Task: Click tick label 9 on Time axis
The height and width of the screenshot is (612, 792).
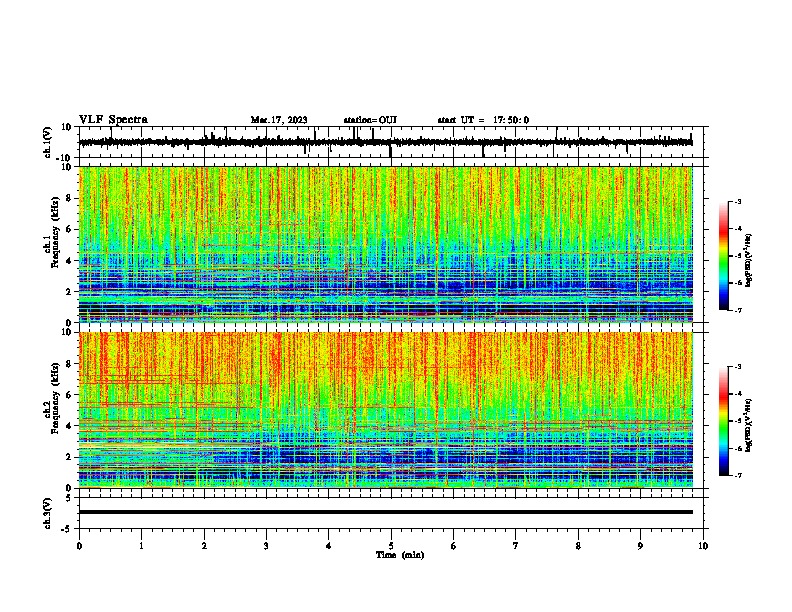Action: click(640, 546)
